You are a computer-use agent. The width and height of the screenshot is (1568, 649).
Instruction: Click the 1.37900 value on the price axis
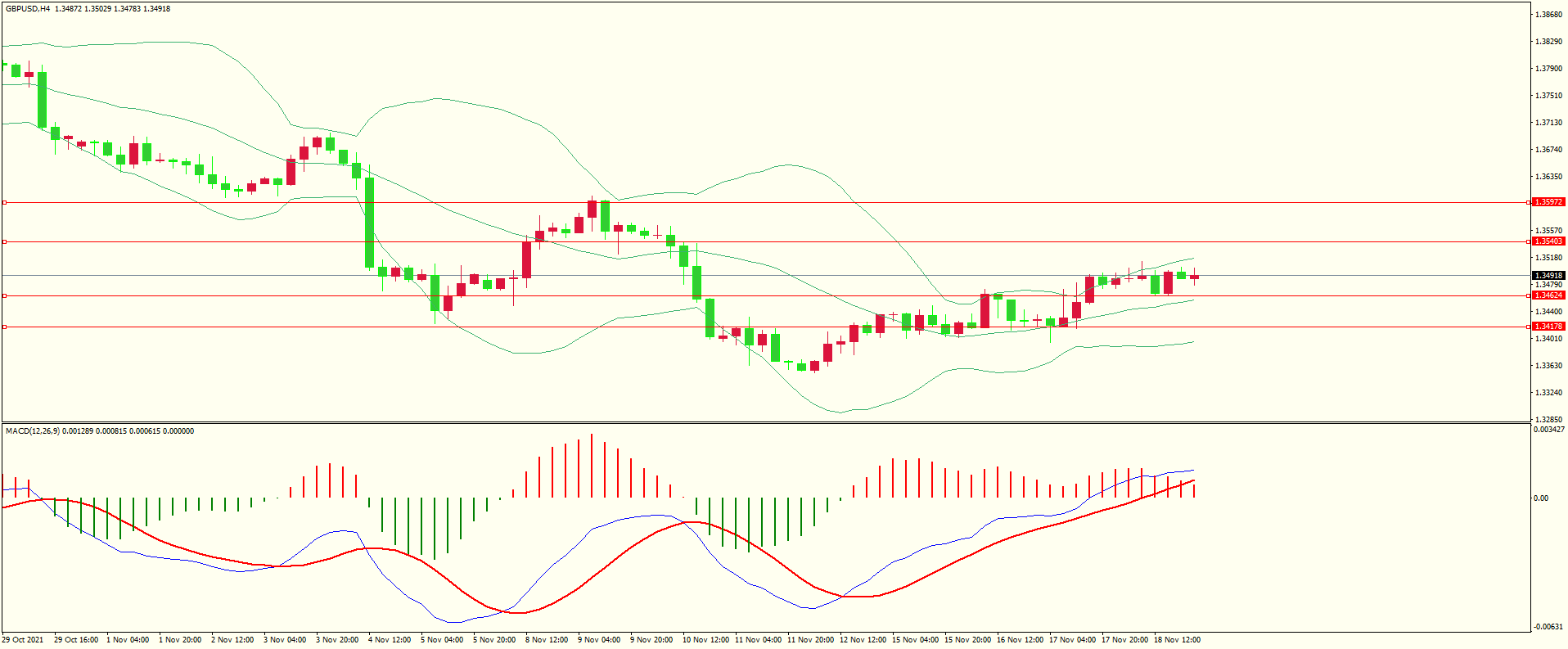tap(1548, 69)
